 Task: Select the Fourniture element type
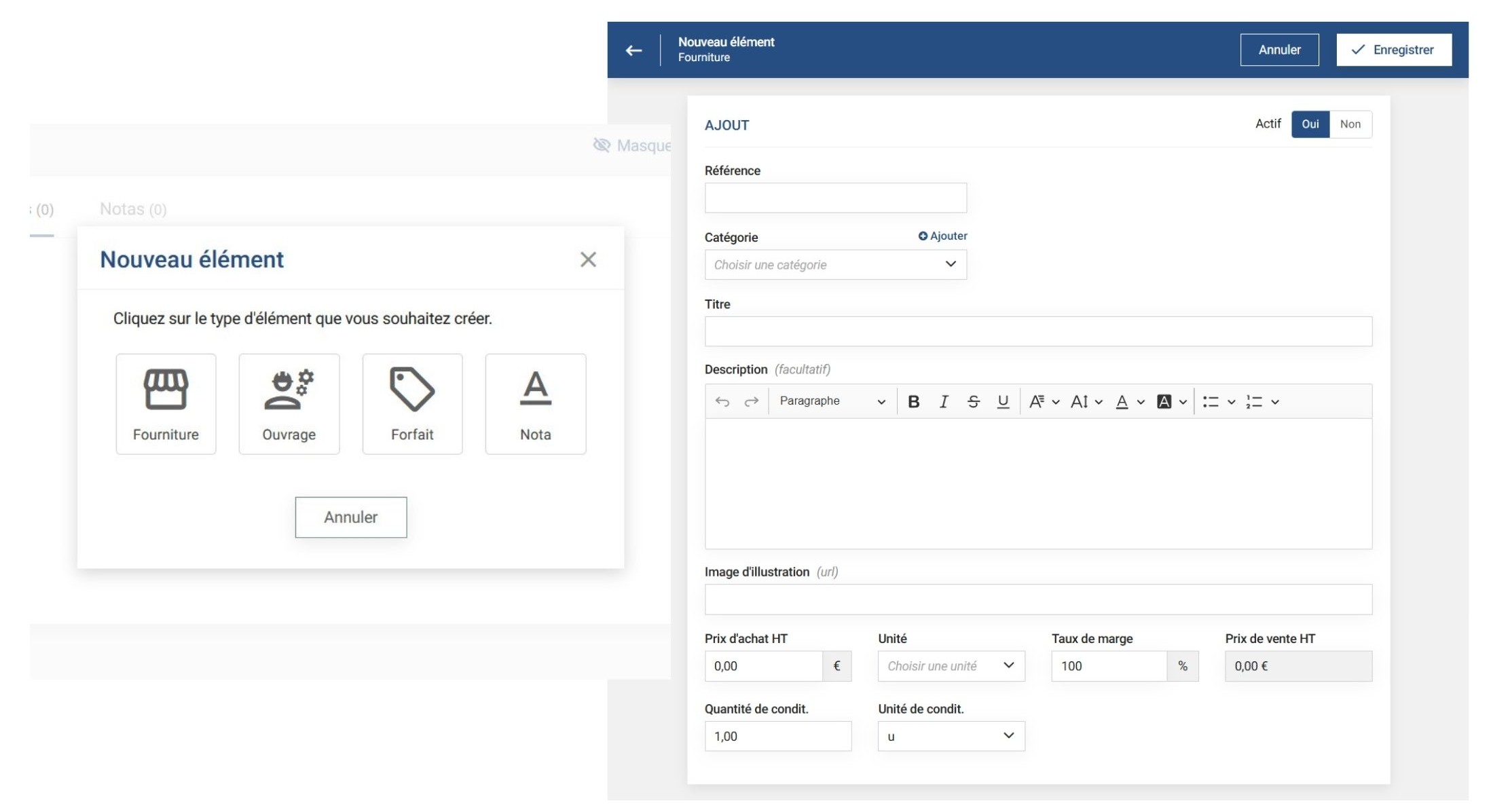click(x=166, y=404)
